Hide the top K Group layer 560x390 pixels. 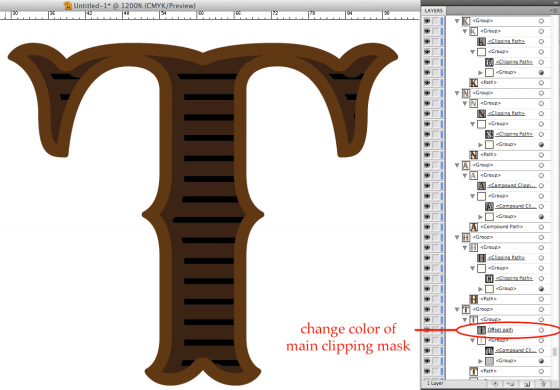[x=427, y=21]
